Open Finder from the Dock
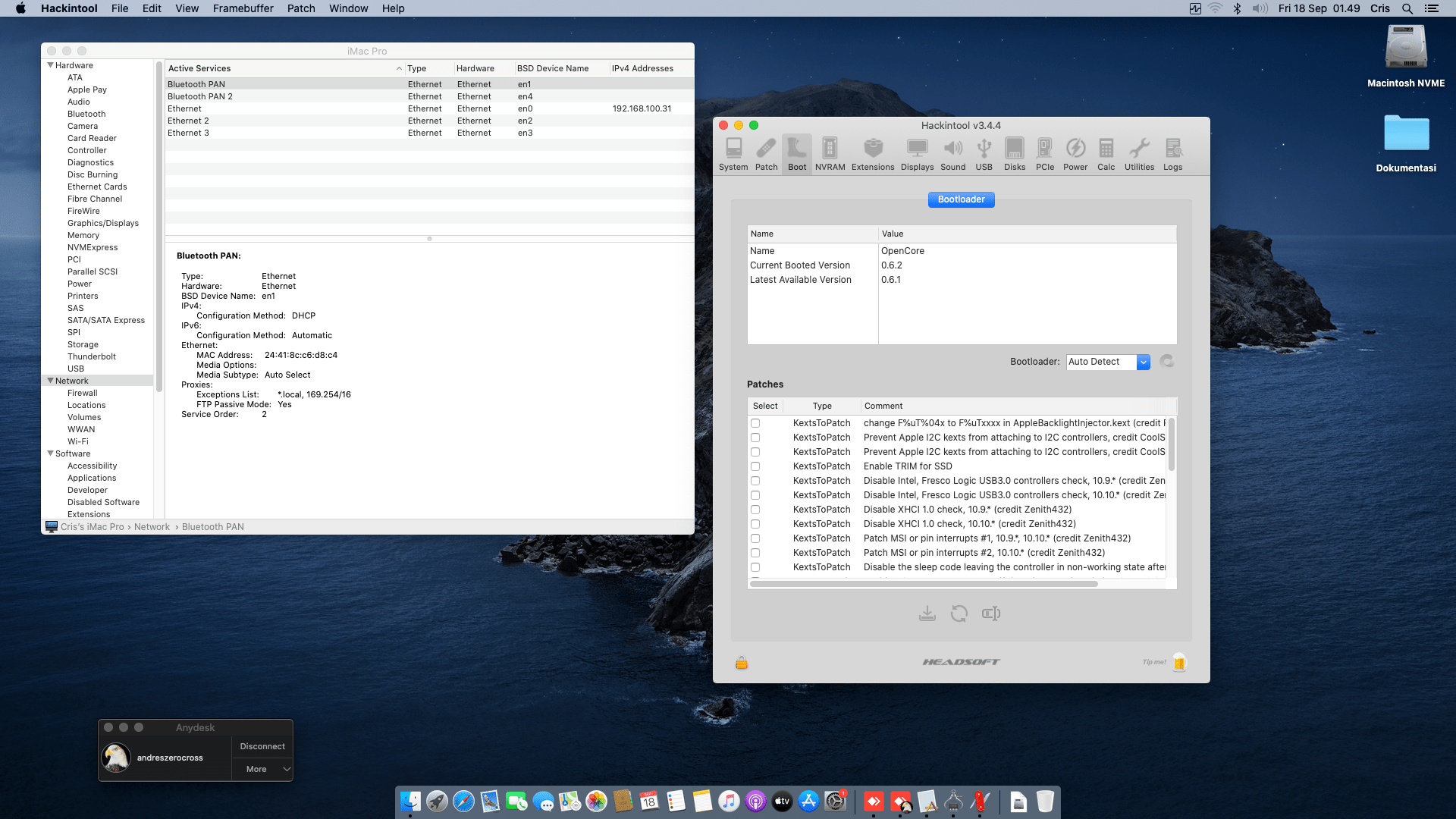Viewport: 1456px width, 819px height. pos(410,801)
